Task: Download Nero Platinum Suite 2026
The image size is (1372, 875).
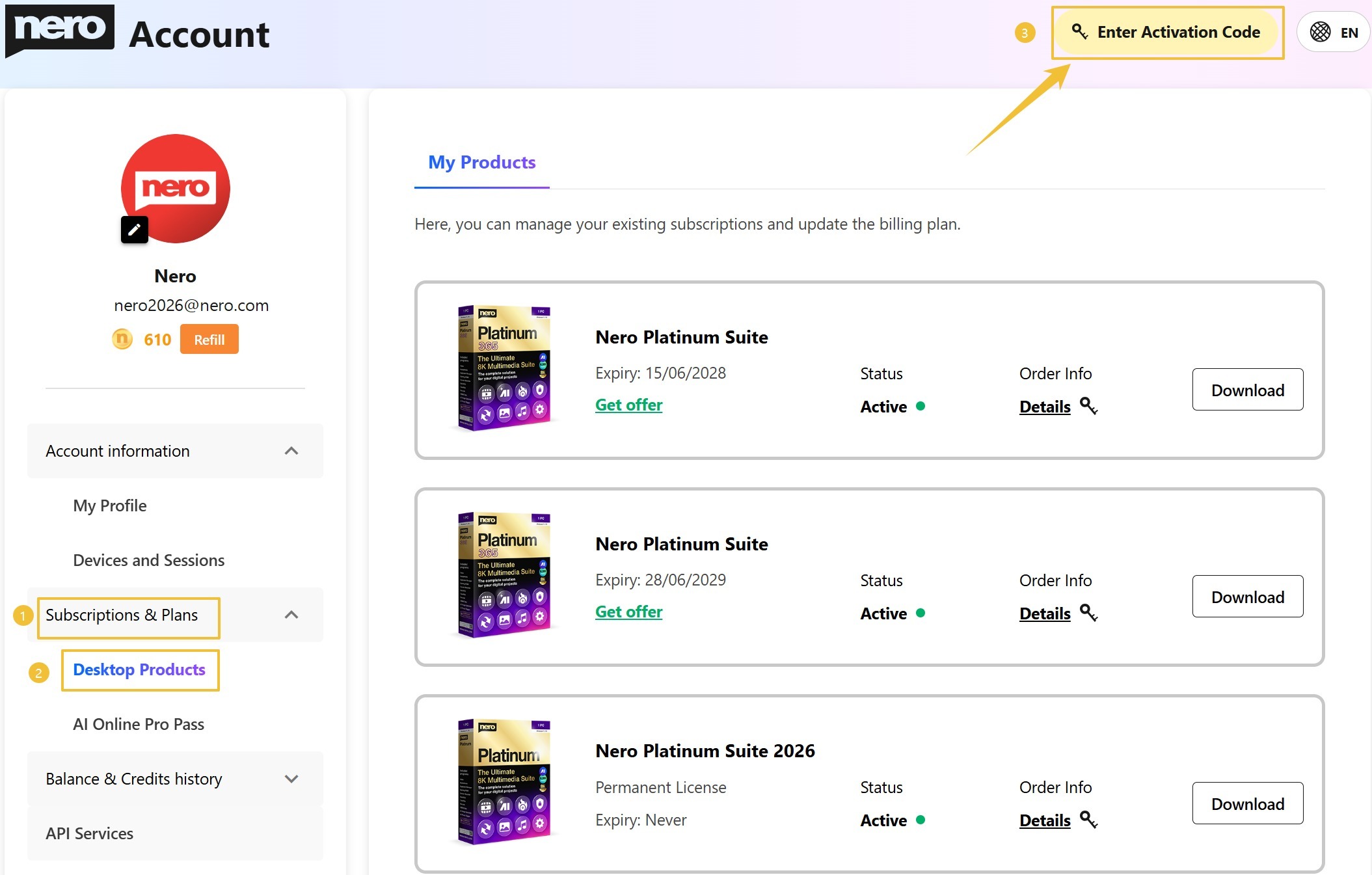Action: coord(1248,803)
